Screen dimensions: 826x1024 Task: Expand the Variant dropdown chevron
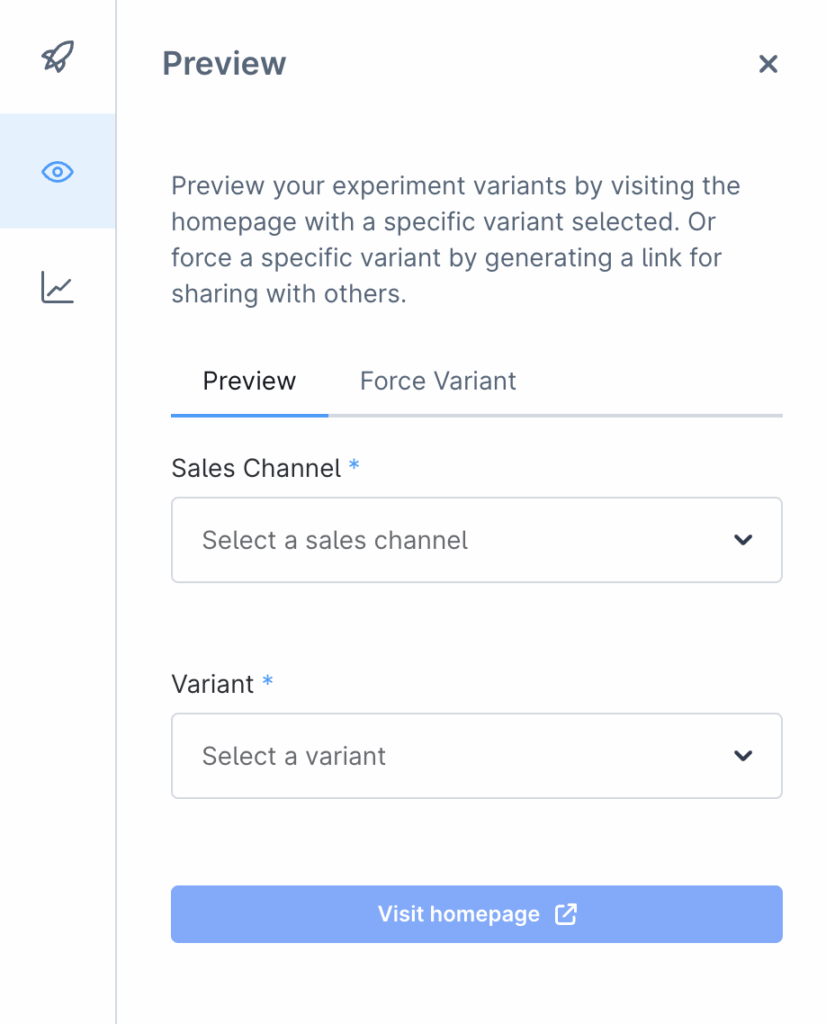(742, 756)
